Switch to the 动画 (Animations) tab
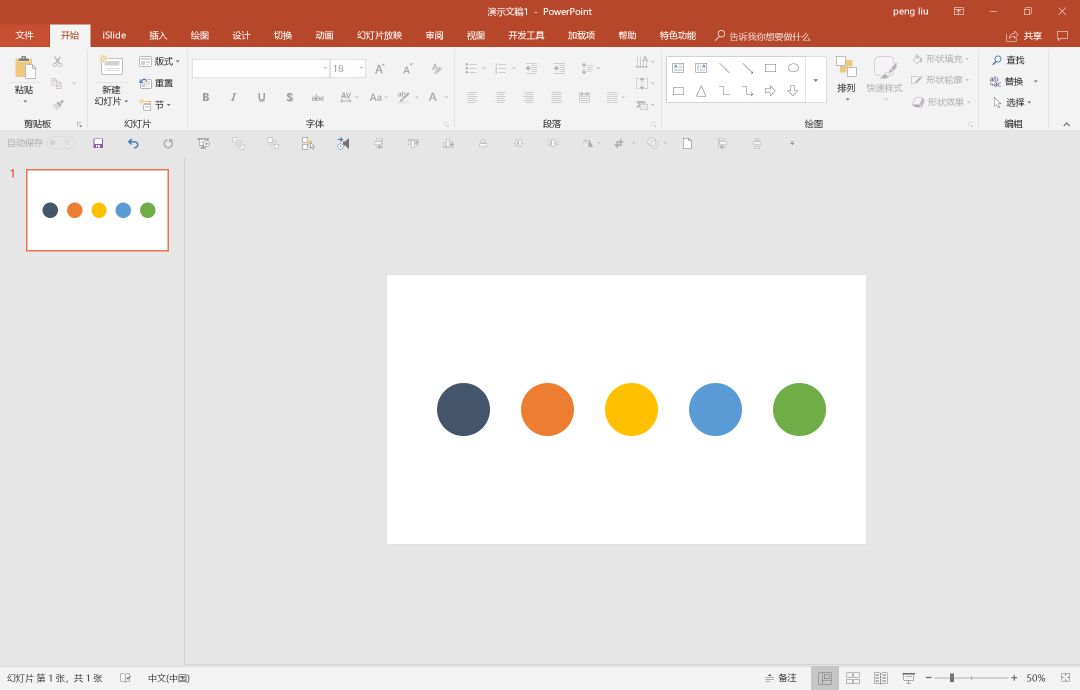Image resolution: width=1080 pixels, height=690 pixels. point(324,36)
